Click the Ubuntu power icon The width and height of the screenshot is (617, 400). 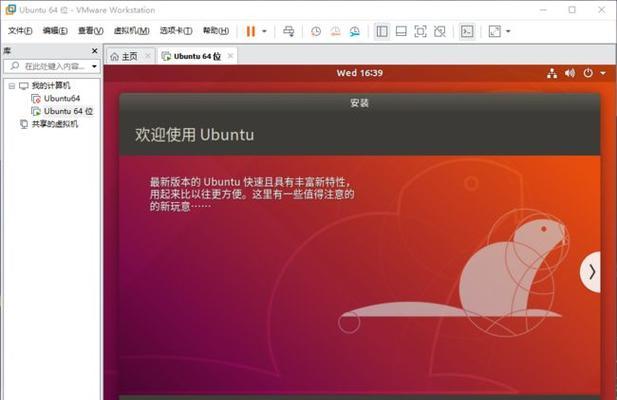coord(588,73)
